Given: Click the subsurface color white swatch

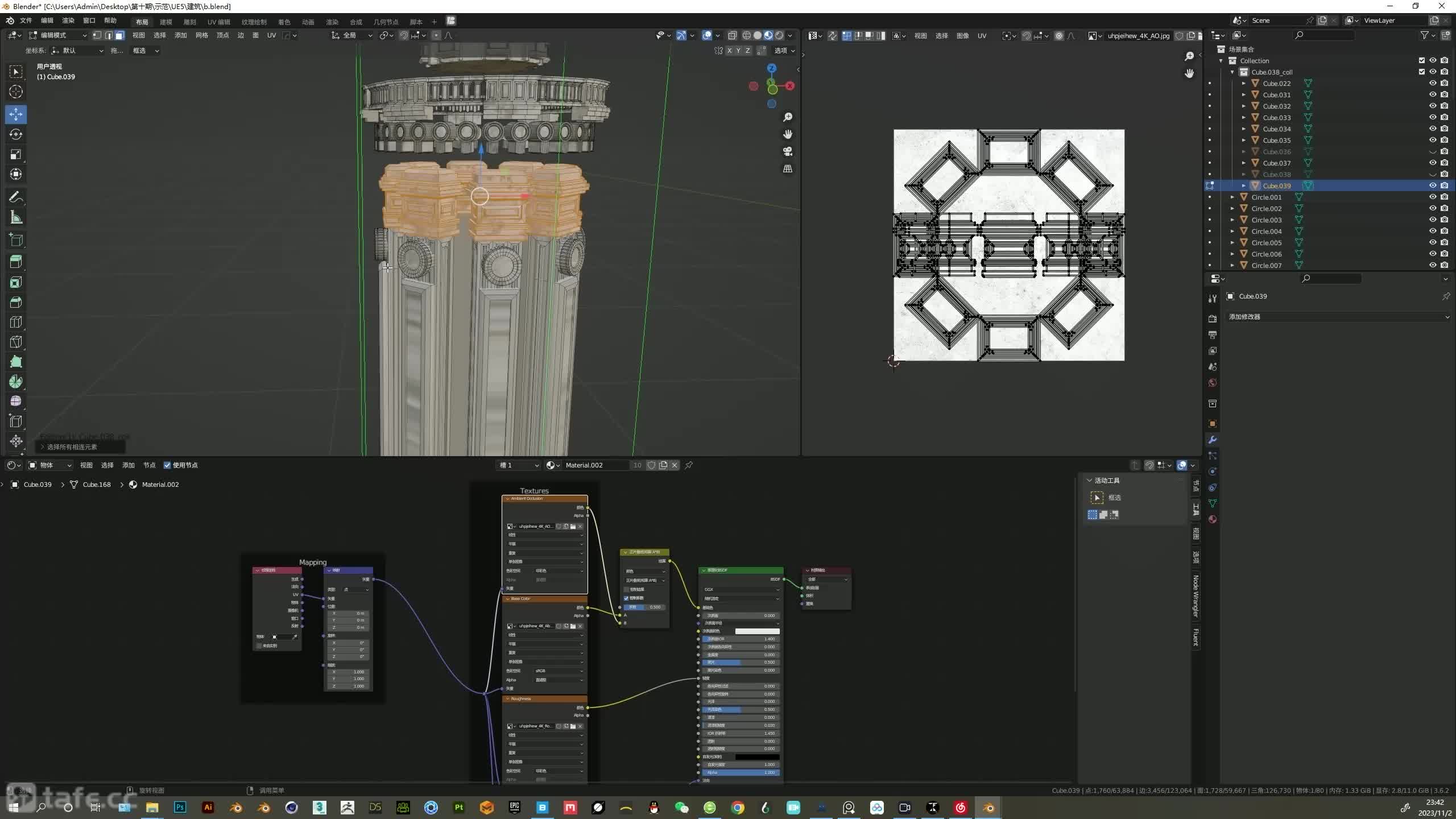Looking at the screenshot, I should [x=757, y=631].
